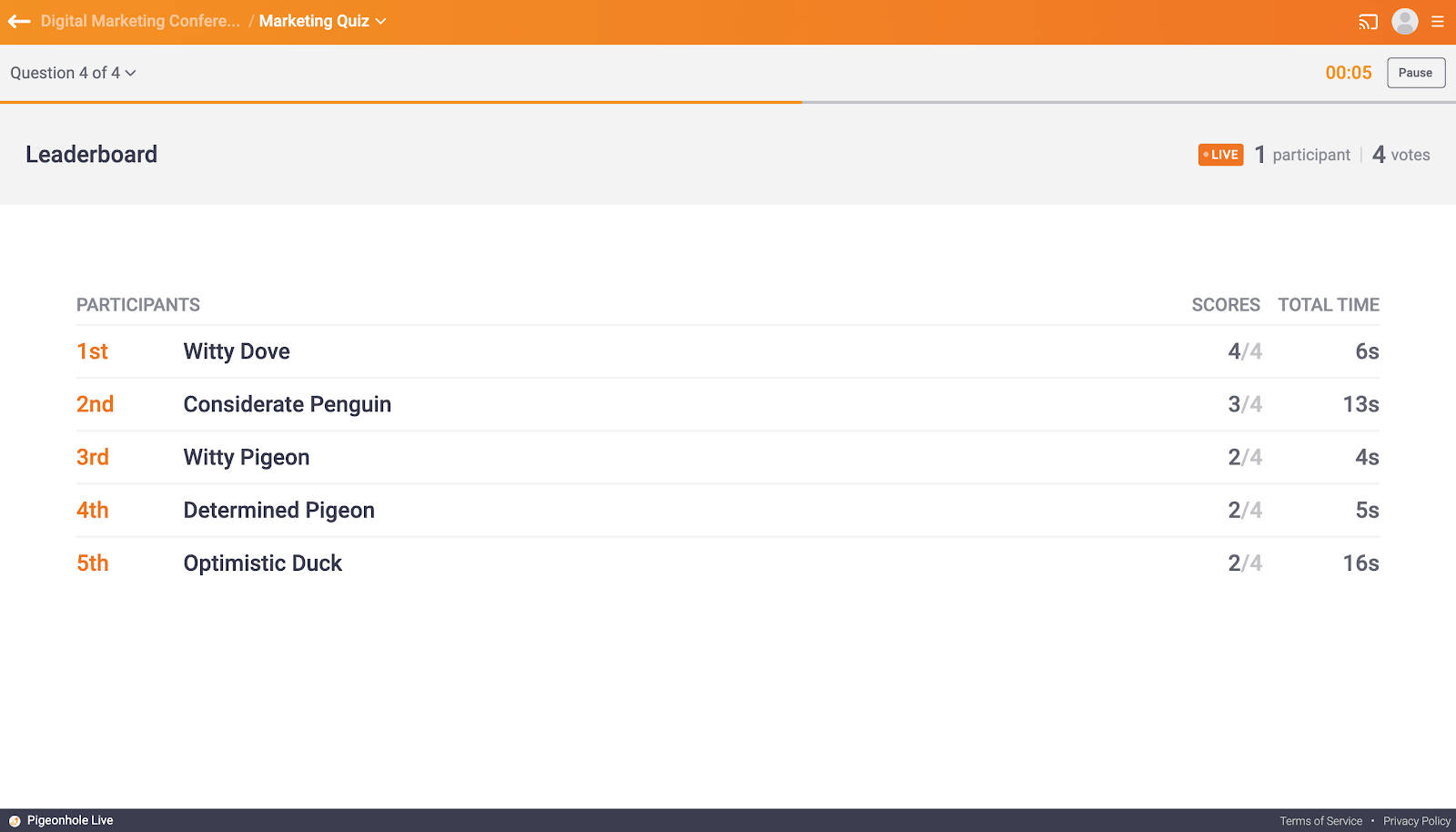Click the question timer progress bar
This screenshot has width=1456, height=832.
(x=728, y=102)
